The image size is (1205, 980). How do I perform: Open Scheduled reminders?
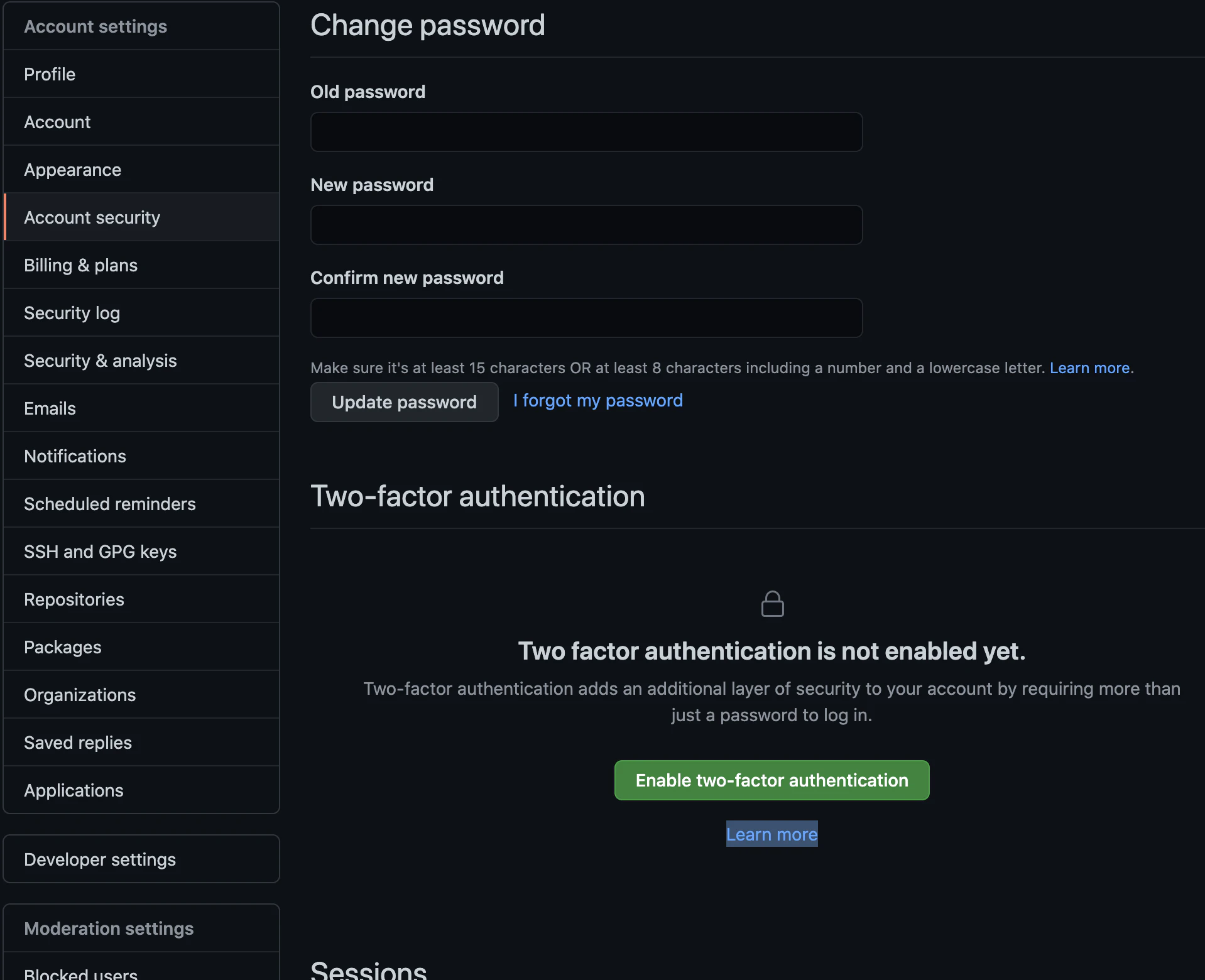click(141, 504)
